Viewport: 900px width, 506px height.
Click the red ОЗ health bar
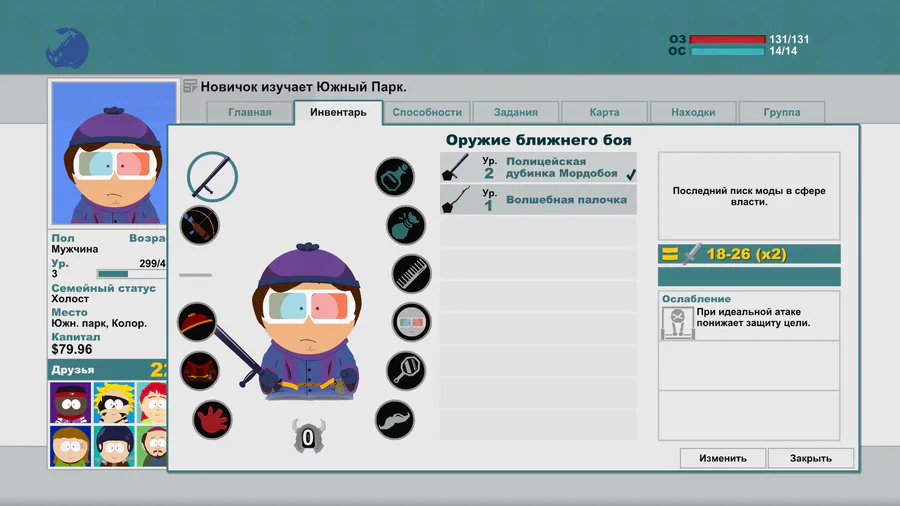point(727,40)
